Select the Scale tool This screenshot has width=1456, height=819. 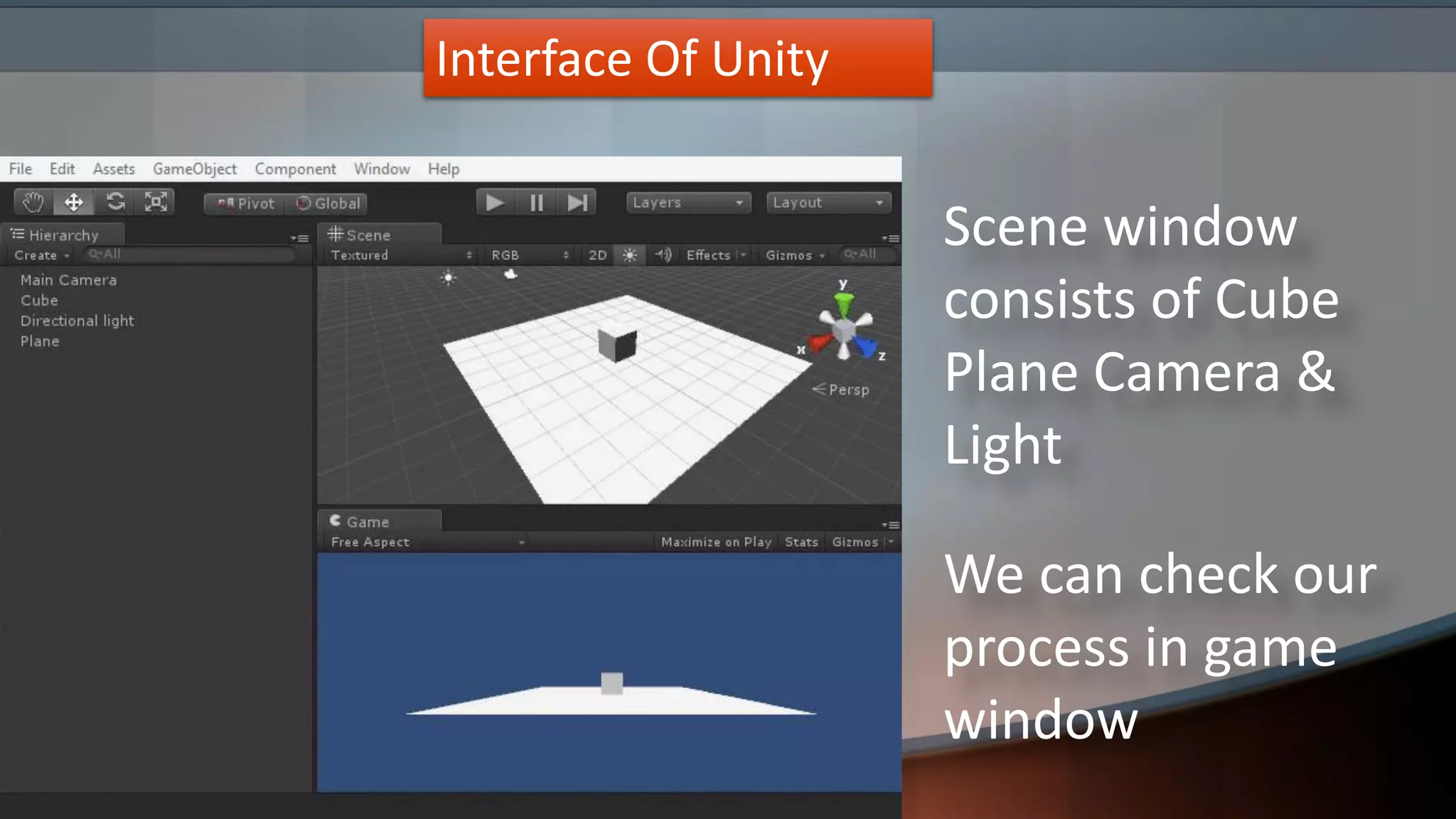[x=156, y=203]
